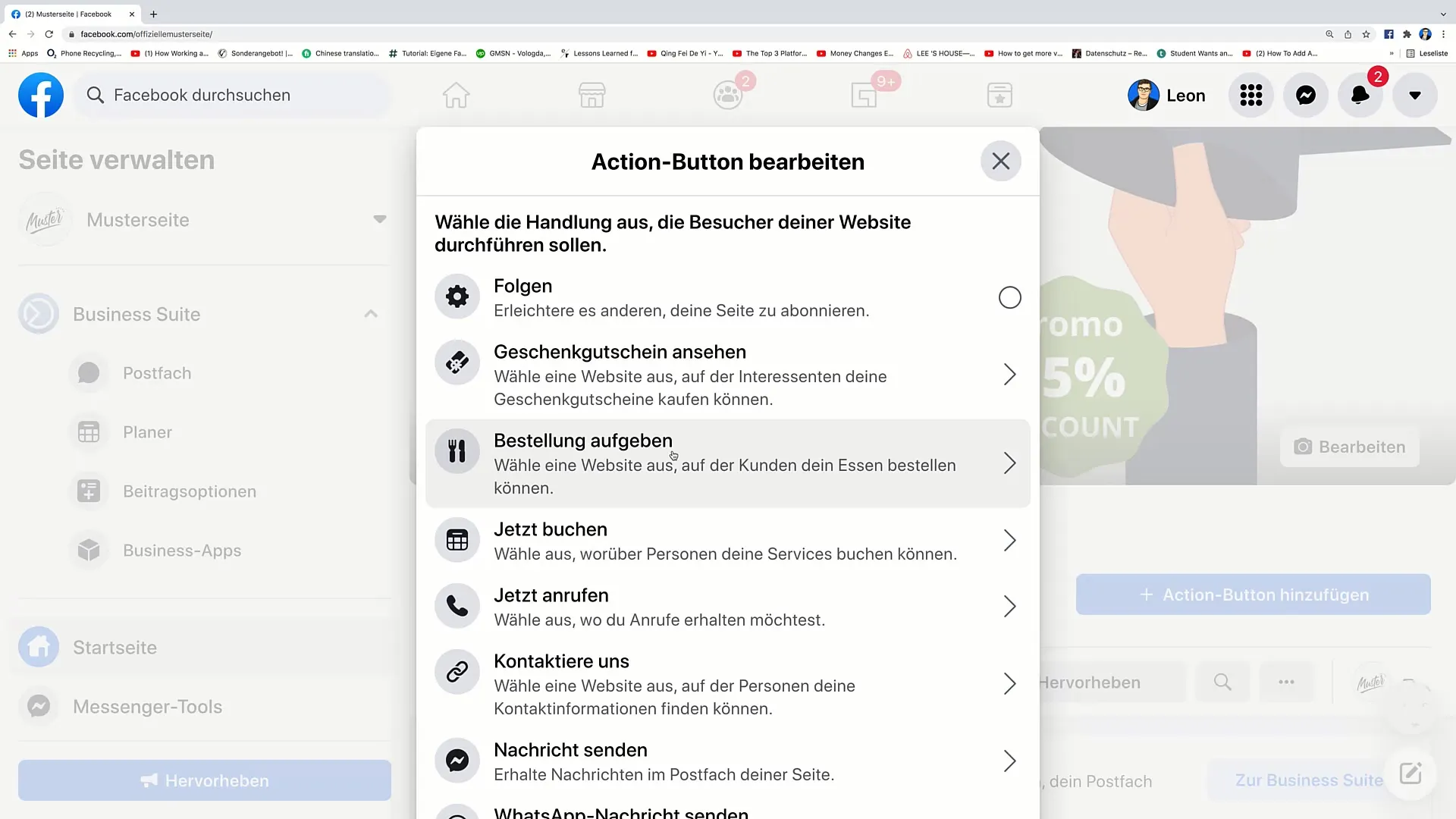The image size is (1456, 819).
Task: Open the account dropdown arrow
Action: (1414, 95)
